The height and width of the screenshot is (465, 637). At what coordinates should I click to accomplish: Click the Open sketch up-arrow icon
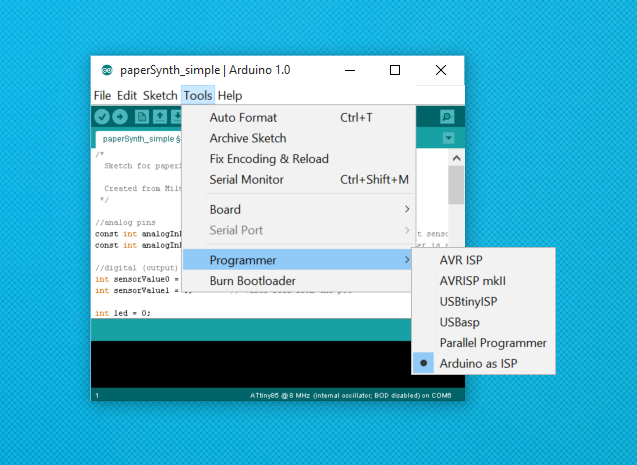pyautogui.click(x=160, y=117)
